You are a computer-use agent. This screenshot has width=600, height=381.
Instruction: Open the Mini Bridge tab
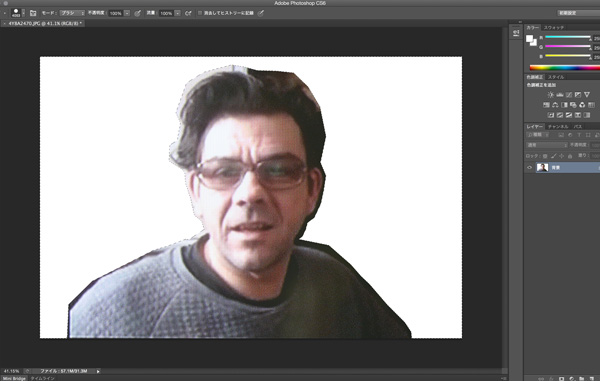point(14,378)
